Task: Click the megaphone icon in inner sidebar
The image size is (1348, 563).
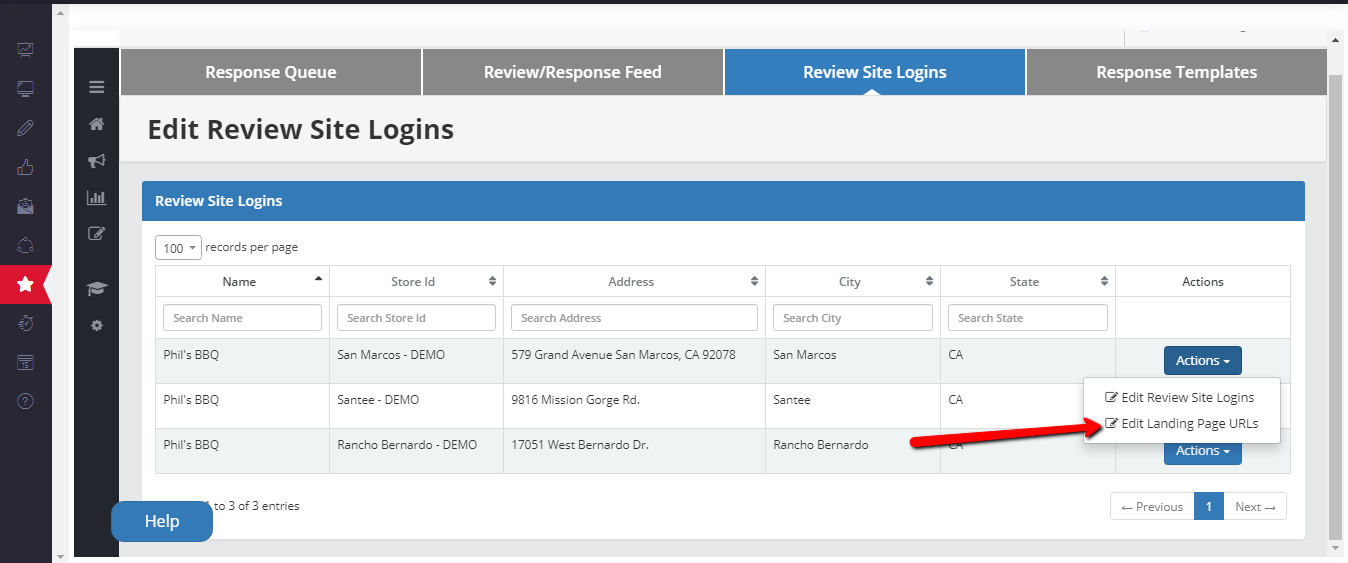Action: (97, 161)
